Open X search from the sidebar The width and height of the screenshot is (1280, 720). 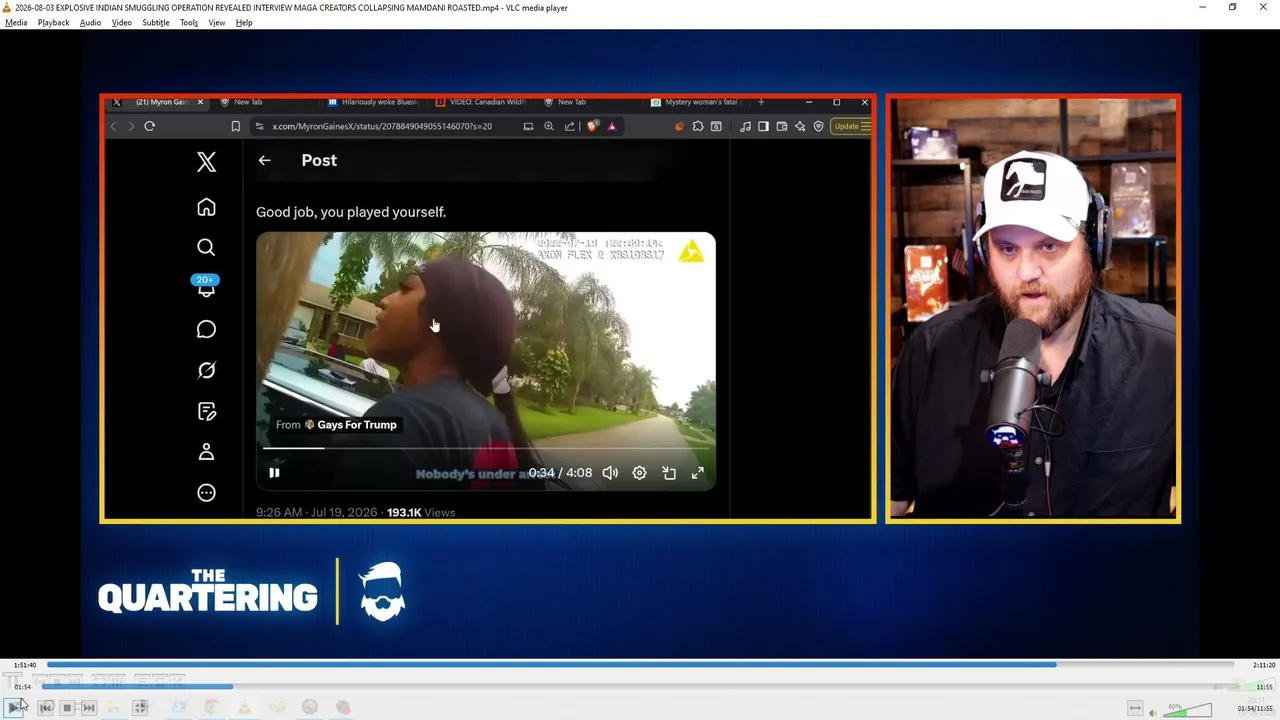pos(206,247)
